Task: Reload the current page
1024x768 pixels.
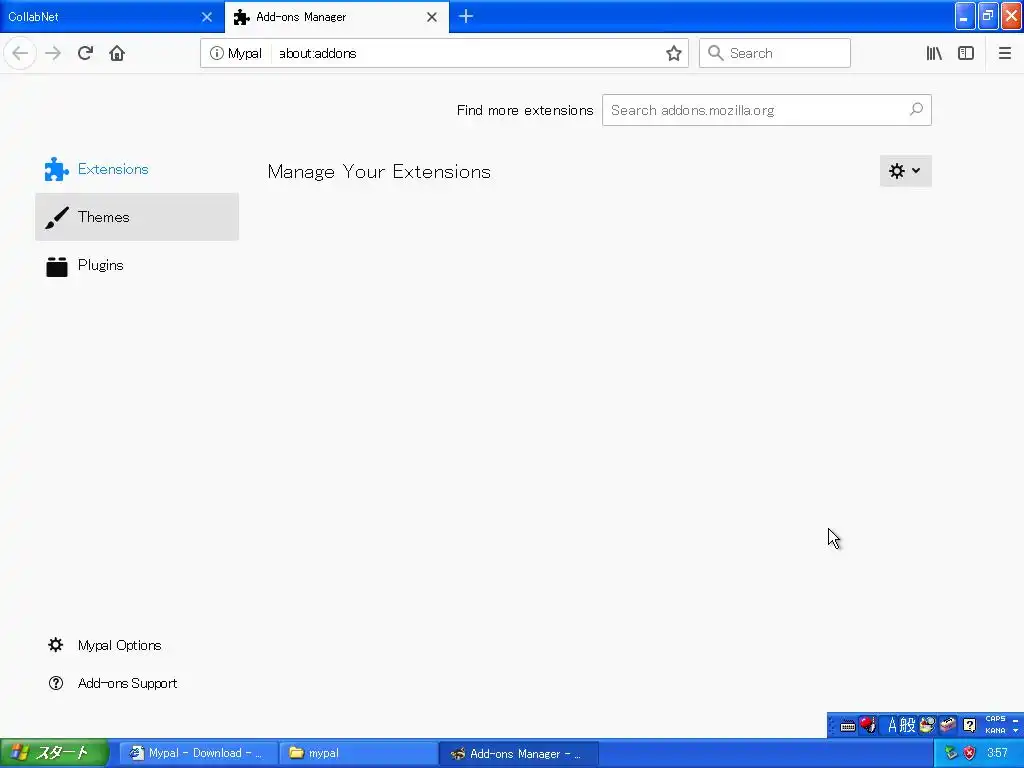Action: point(85,53)
